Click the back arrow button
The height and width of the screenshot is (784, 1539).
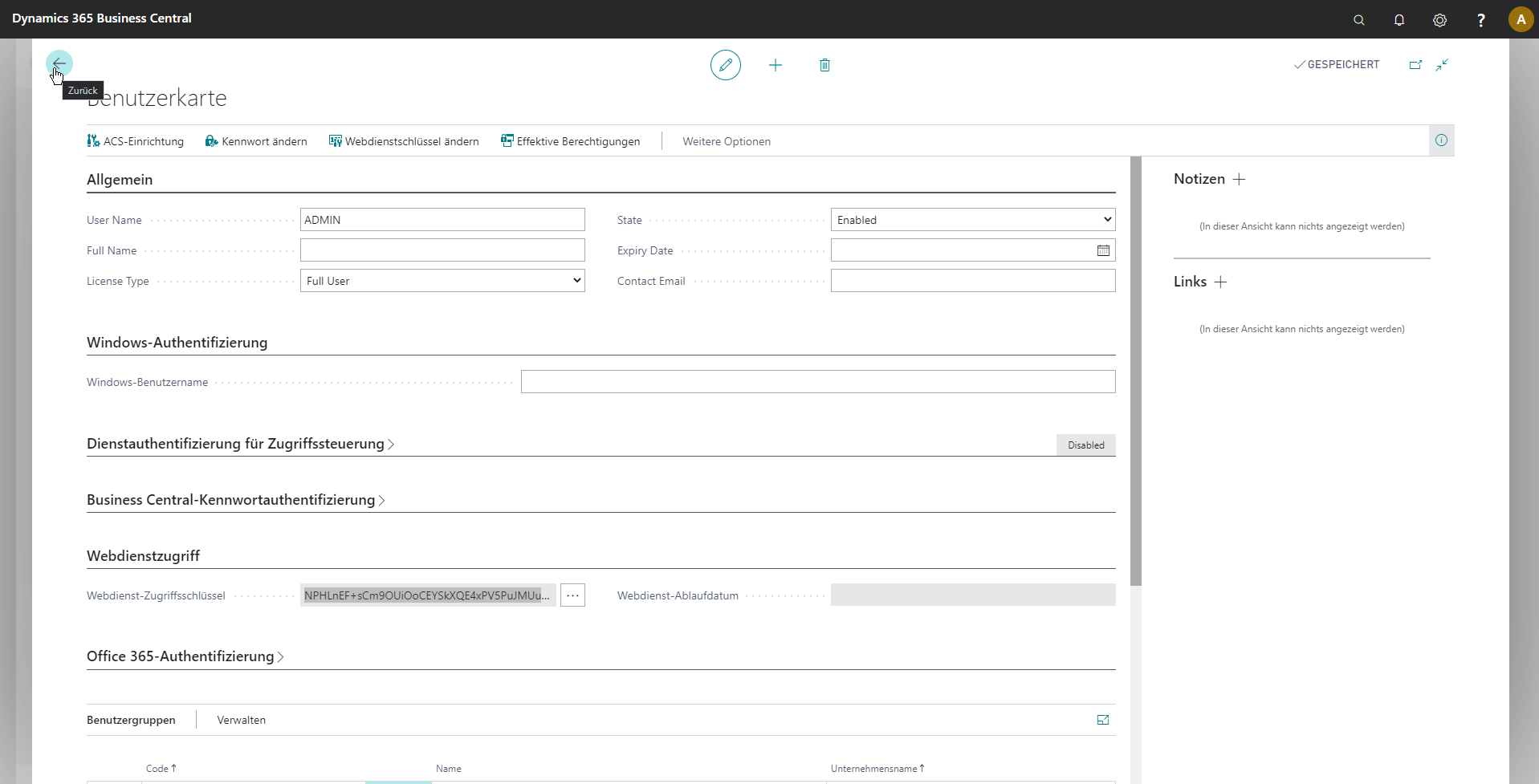coord(59,63)
